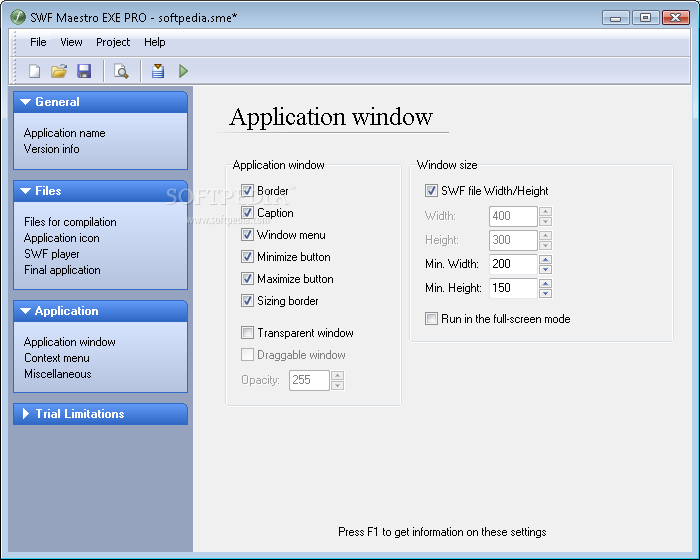The width and height of the screenshot is (700, 560).
Task: Open Files for compilation page
Action: pyautogui.click(x=70, y=222)
